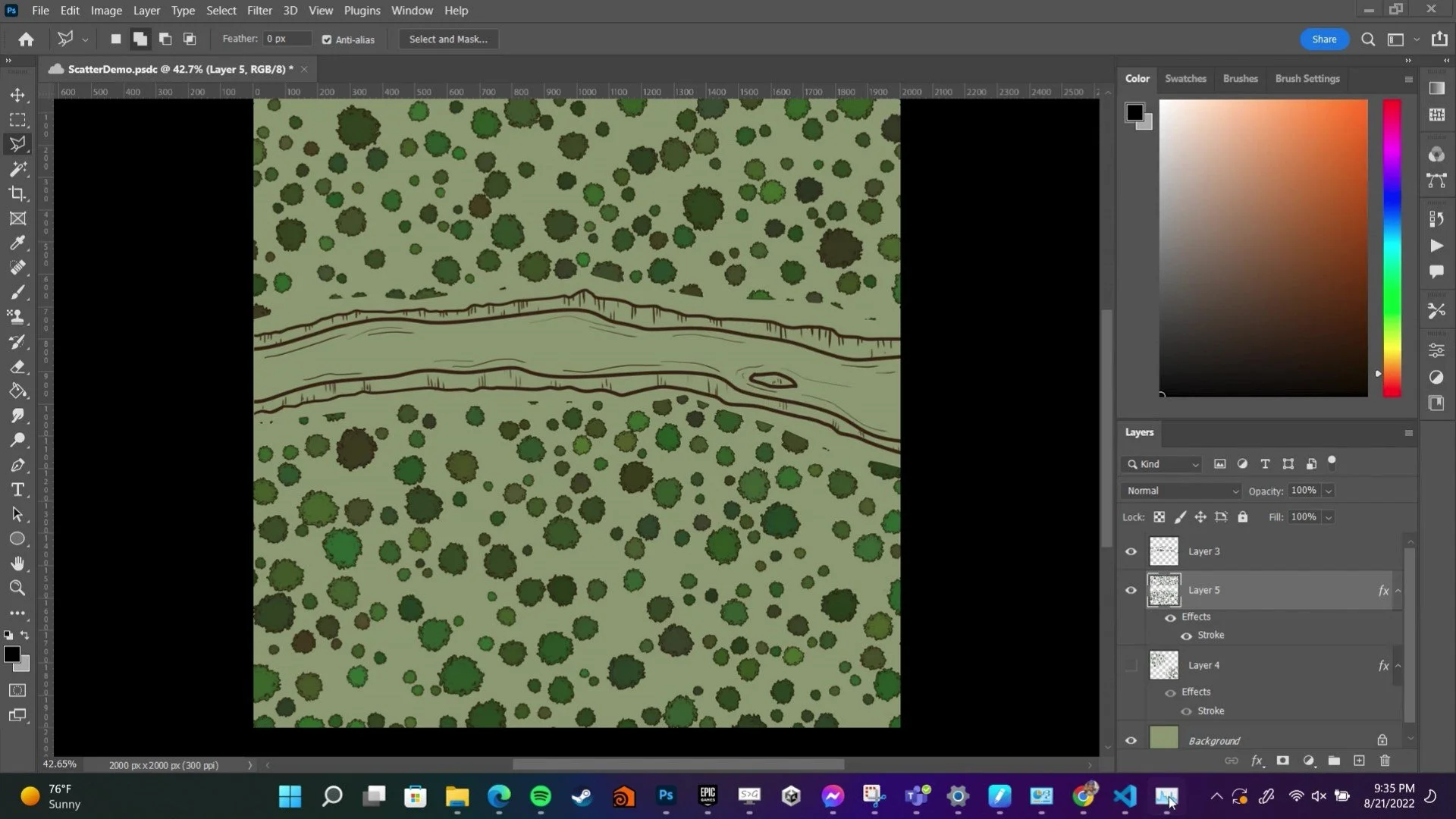Show Layer 4 with visibility box
The width and height of the screenshot is (1456, 819).
coord(1131,666)
